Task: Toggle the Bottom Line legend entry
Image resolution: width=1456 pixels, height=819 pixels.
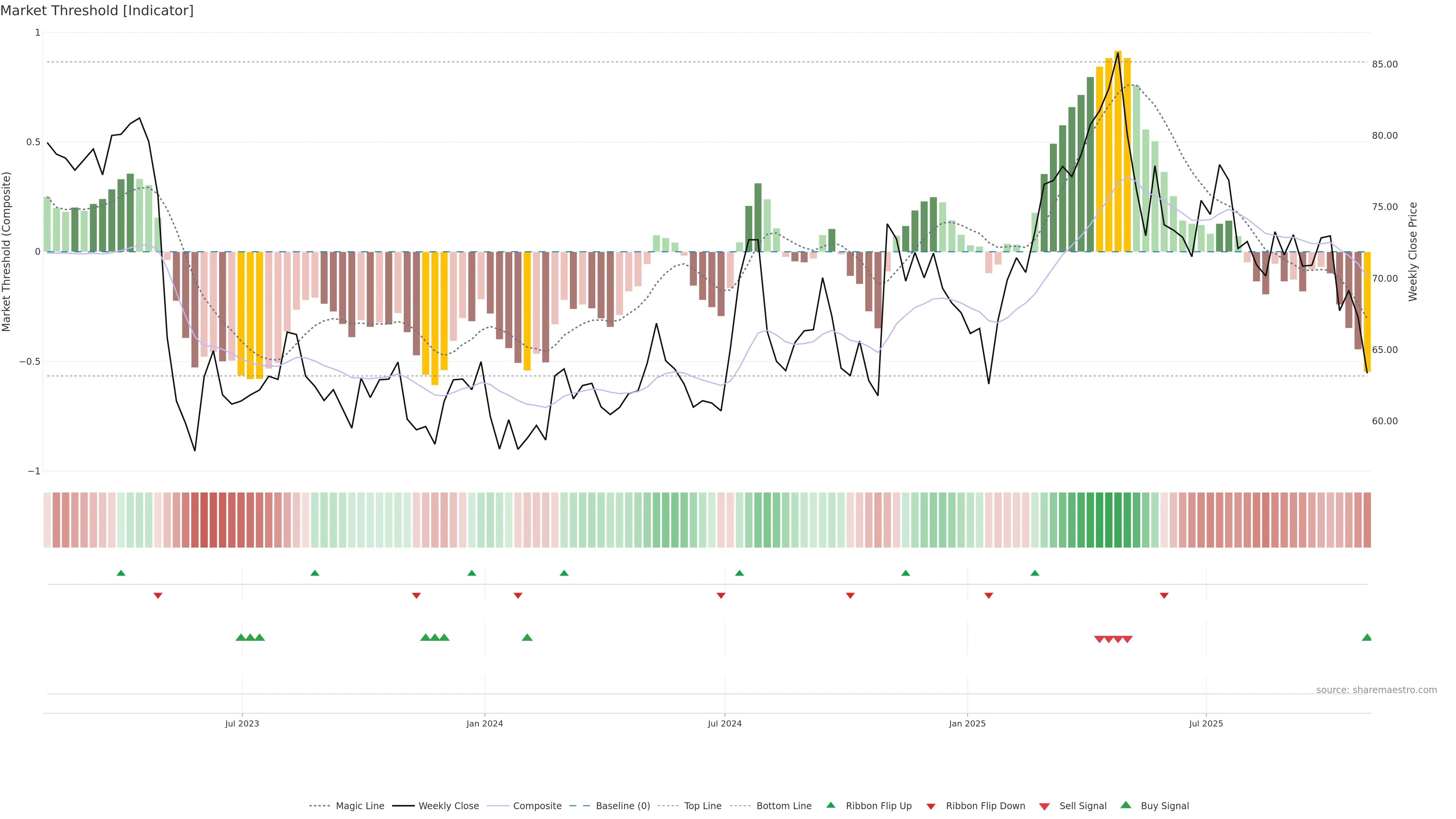Action: [783, 806]
